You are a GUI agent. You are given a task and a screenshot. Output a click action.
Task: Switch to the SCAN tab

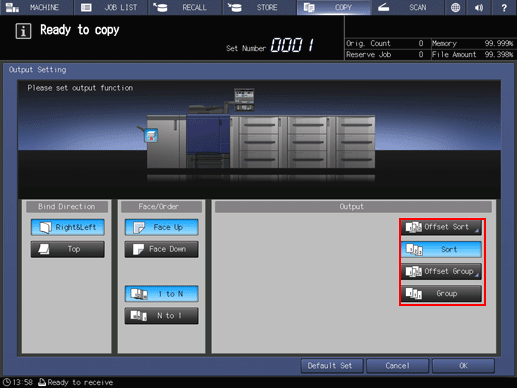[x=408, y=7]
